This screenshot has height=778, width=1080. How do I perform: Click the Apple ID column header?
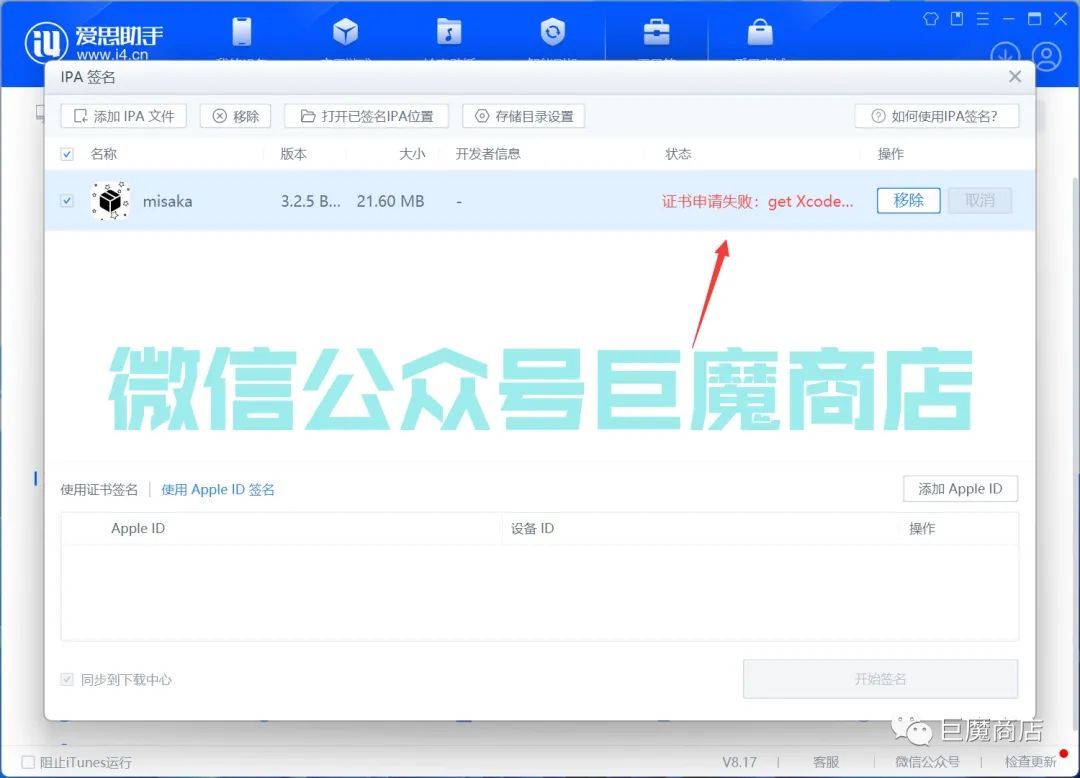[x=138, y=528]
